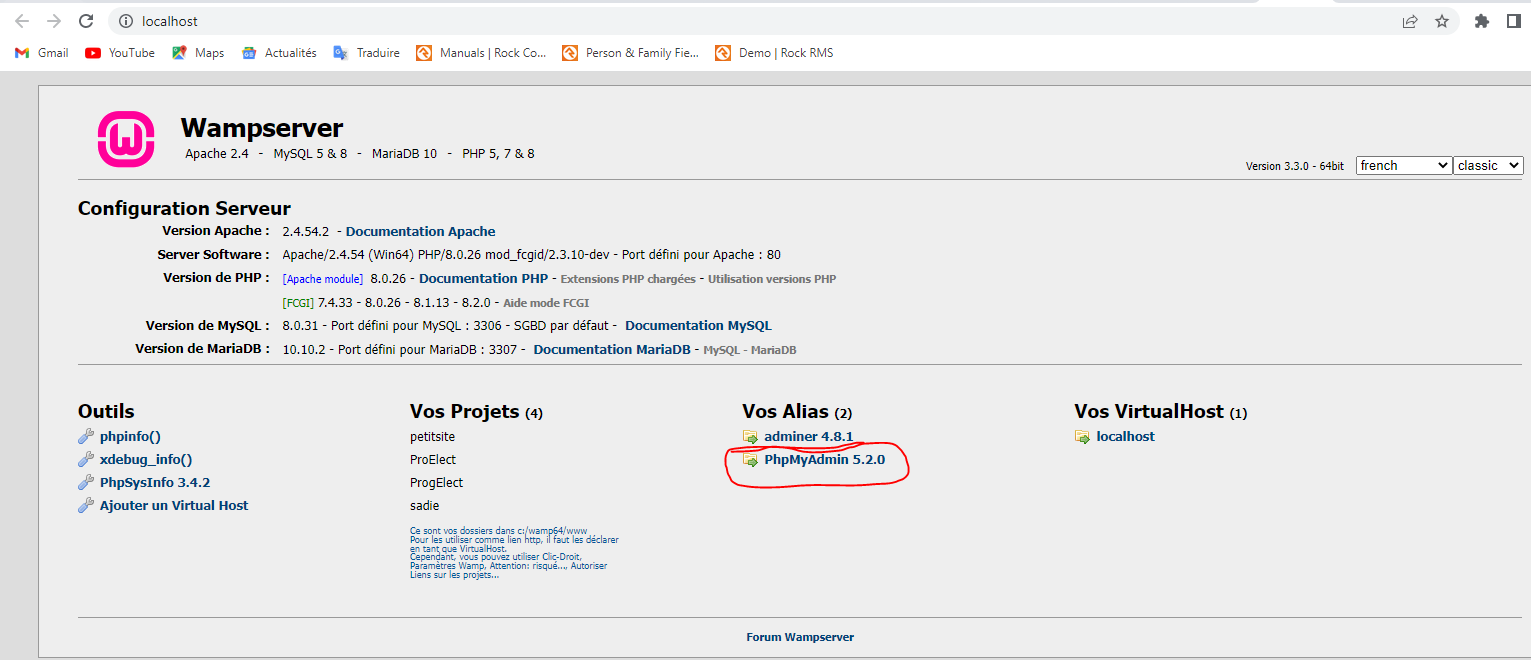Click the petitsite project name
The image size is (1531, 660).
[x=432, y=436]
